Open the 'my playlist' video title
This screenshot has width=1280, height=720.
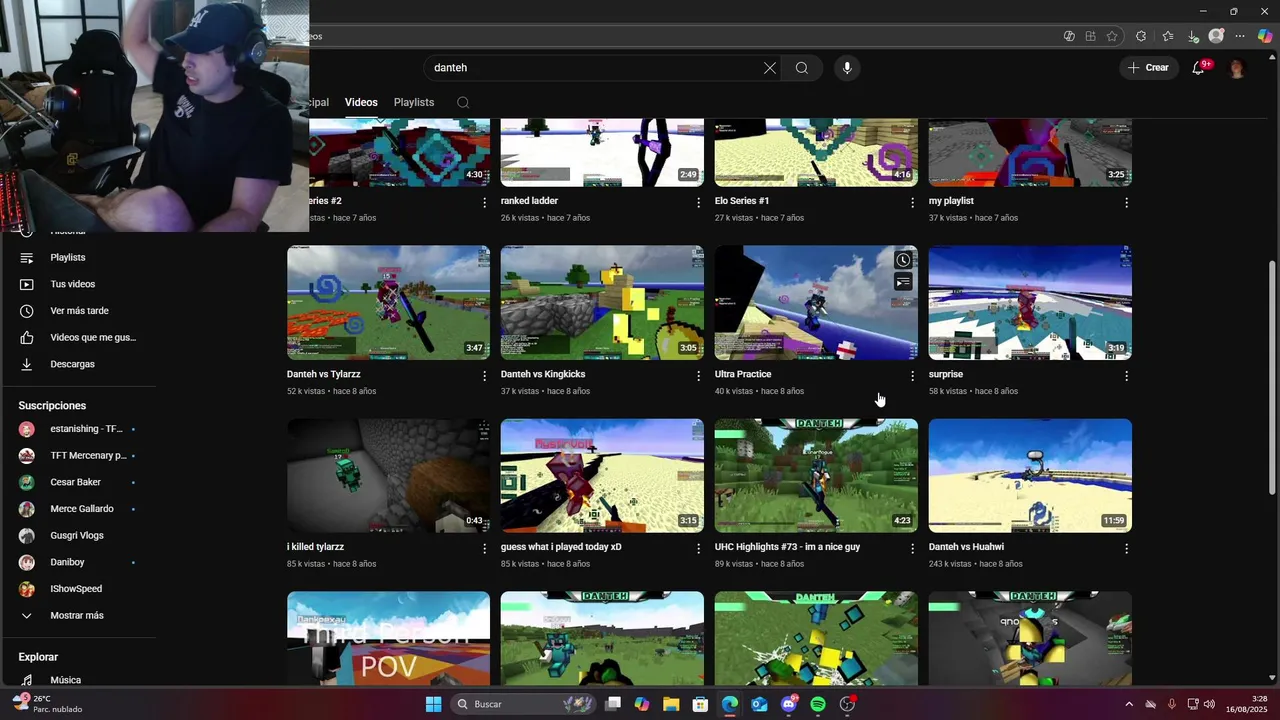951,201
